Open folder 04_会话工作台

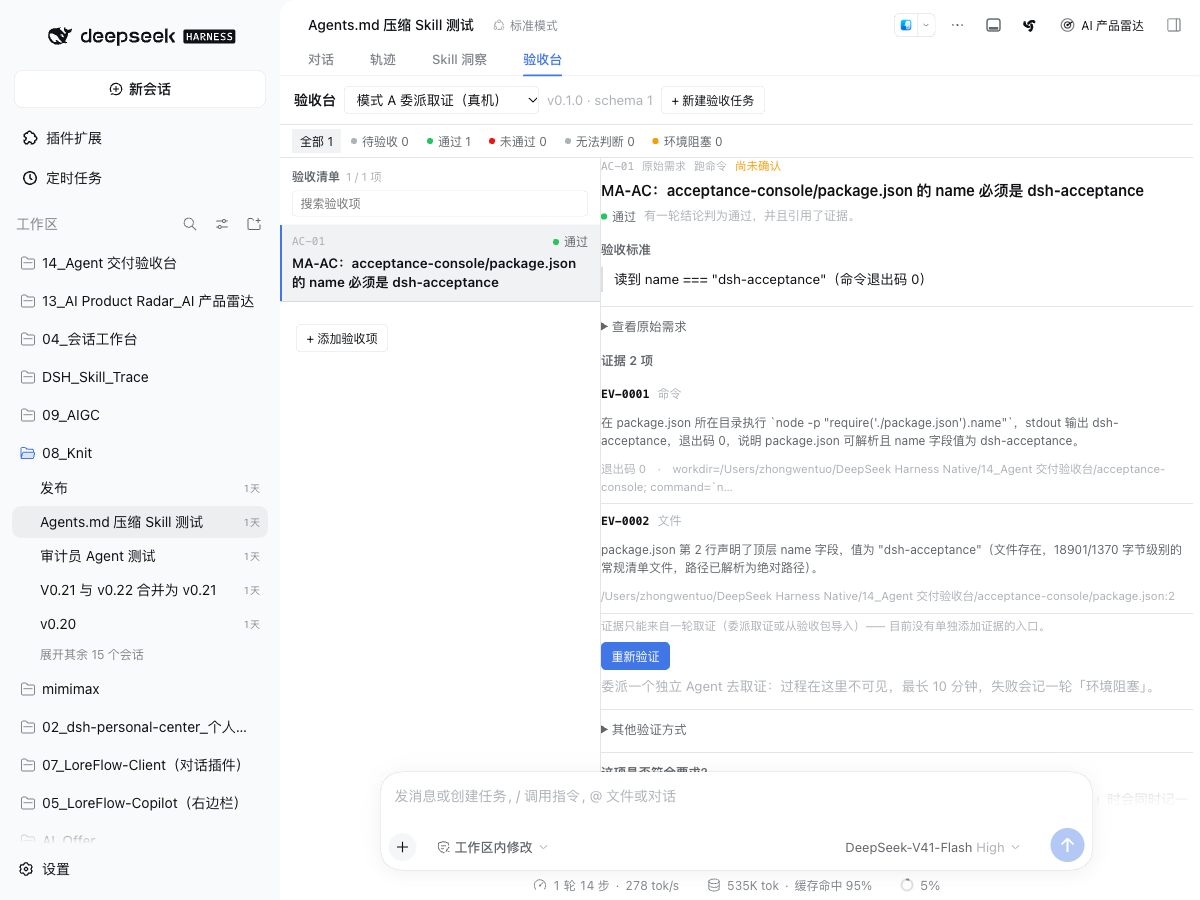pos(140,339)
